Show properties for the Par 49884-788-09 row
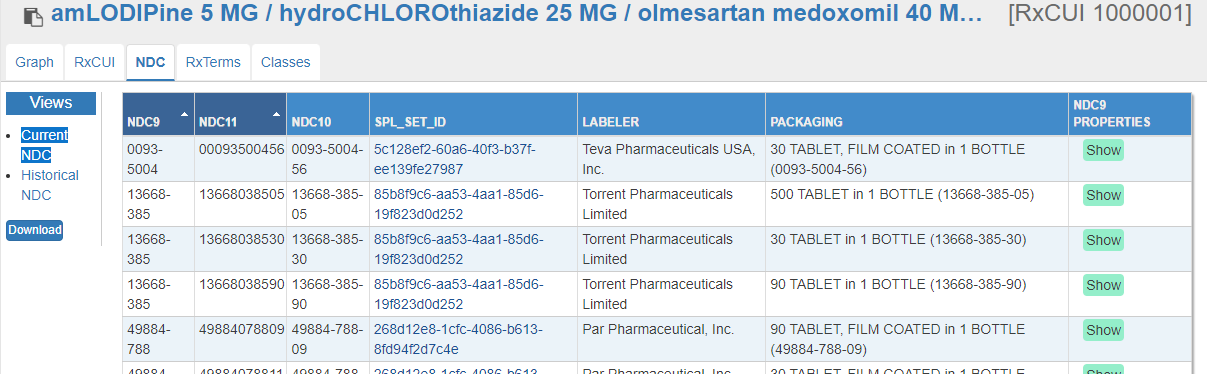Screen dimensions: 1207x374 click(1103, 330)
